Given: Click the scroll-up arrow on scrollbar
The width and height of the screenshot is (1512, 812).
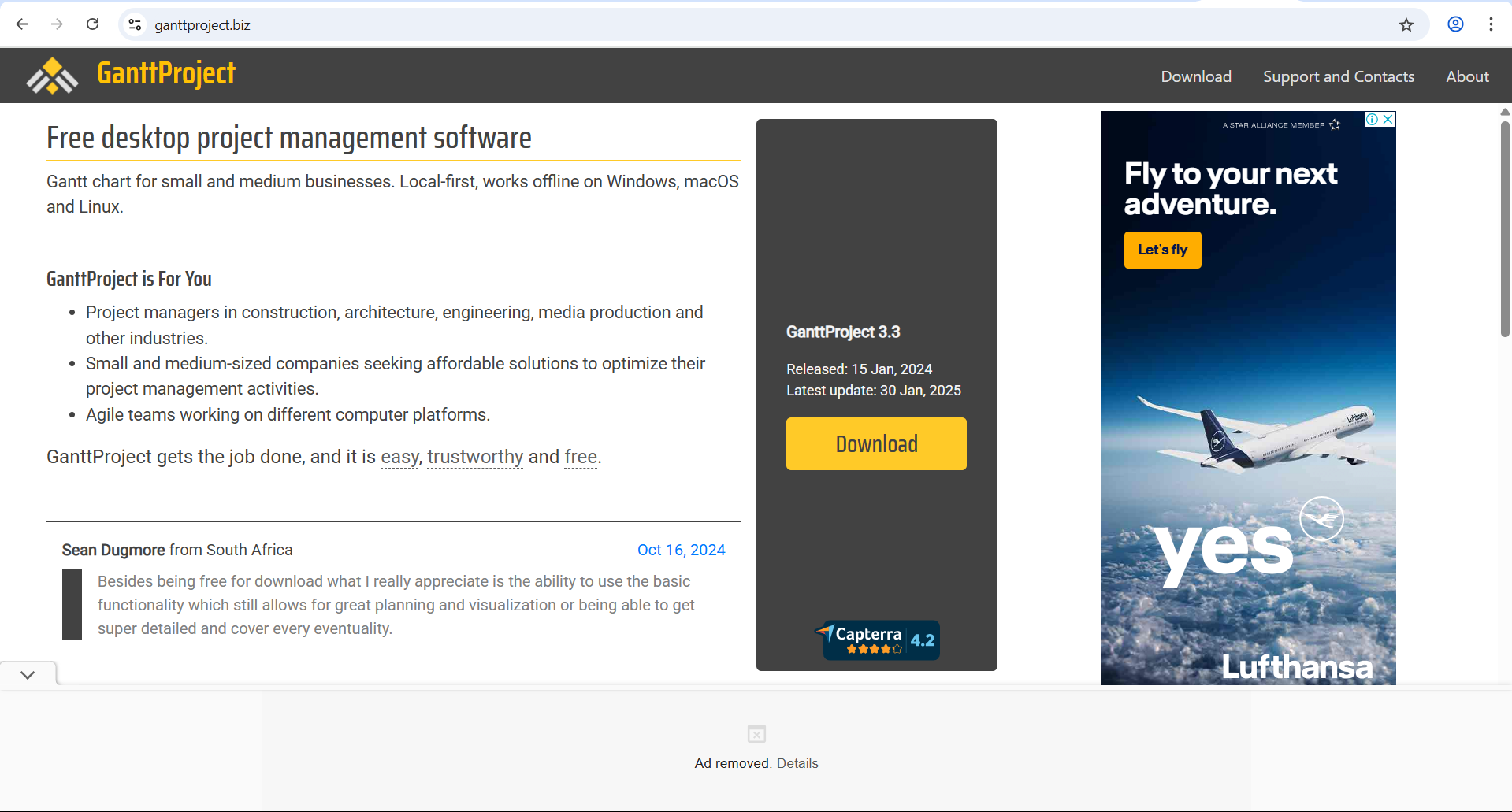Looking at the screenshot, I should click(x=1505, y=113).
